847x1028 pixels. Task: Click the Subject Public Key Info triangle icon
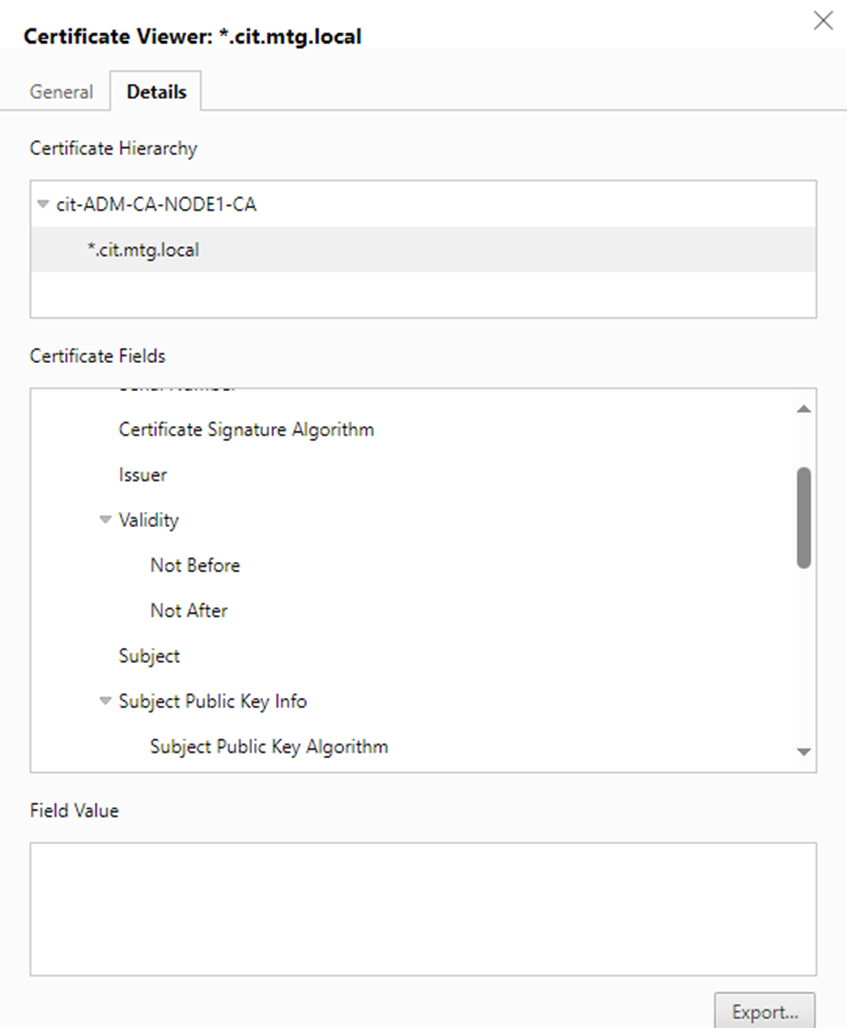point(105,701)
